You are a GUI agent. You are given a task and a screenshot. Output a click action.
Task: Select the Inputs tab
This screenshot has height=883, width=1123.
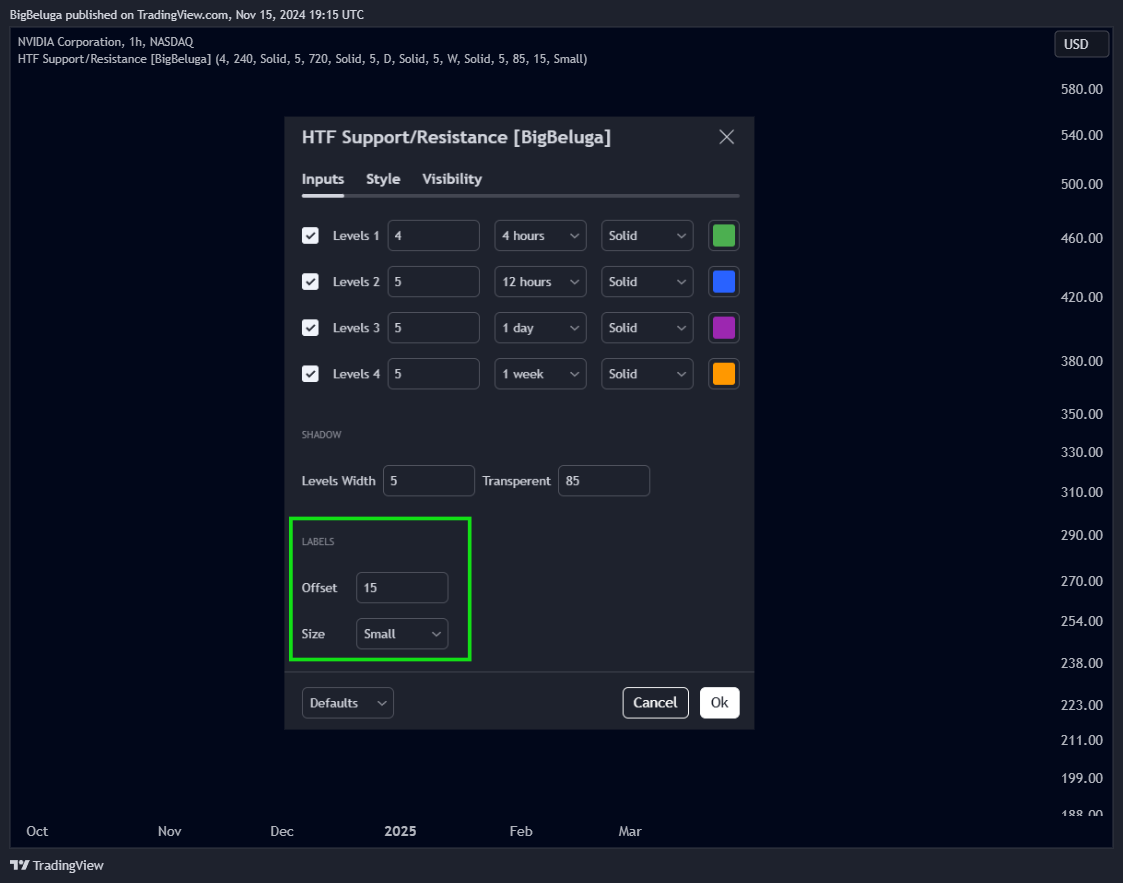(x=323, y=179)
